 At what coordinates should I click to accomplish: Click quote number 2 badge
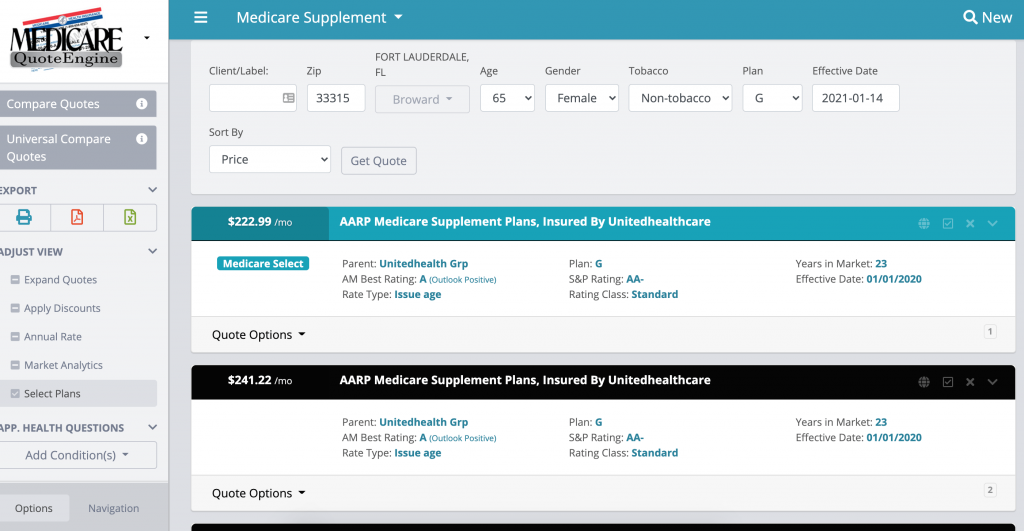(x=990, y=491)
